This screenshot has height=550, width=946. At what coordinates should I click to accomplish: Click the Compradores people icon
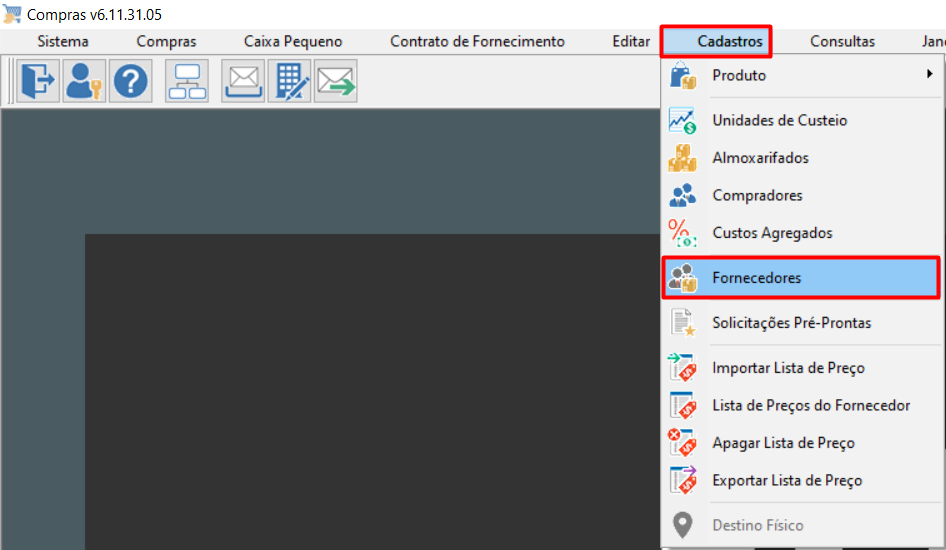click(682, 195)
